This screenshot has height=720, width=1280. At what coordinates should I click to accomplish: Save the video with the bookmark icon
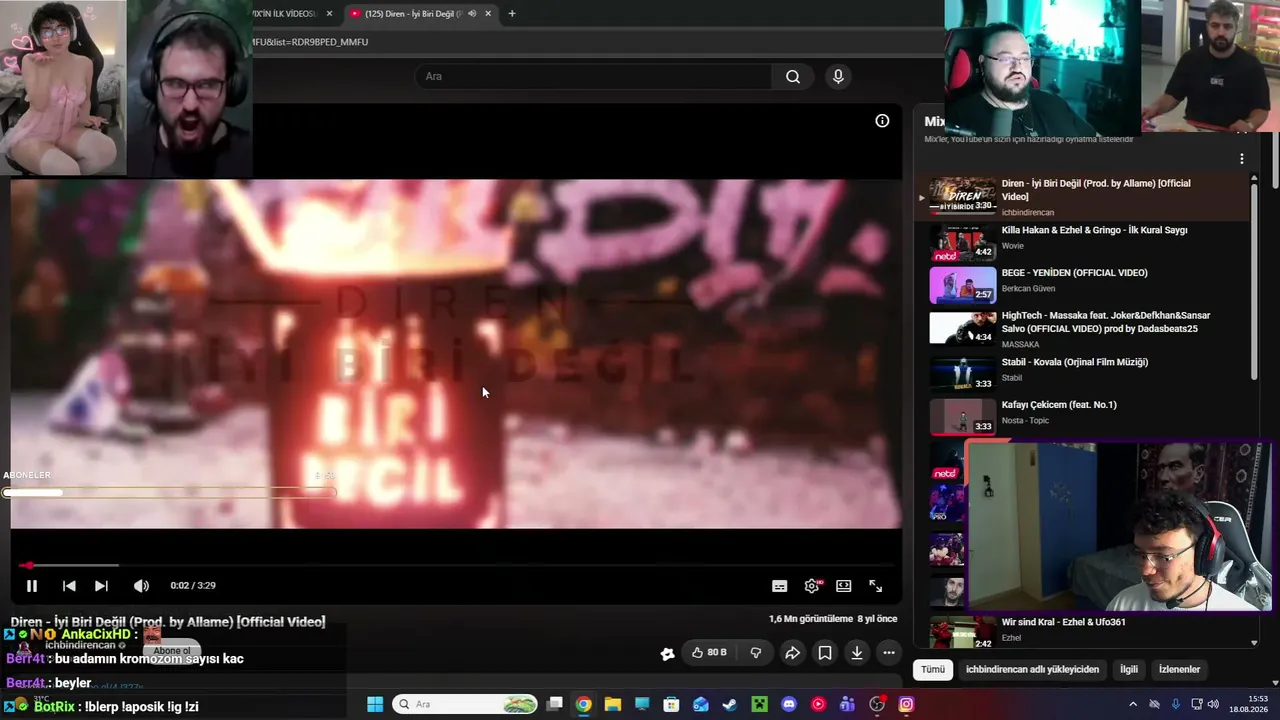825,653
